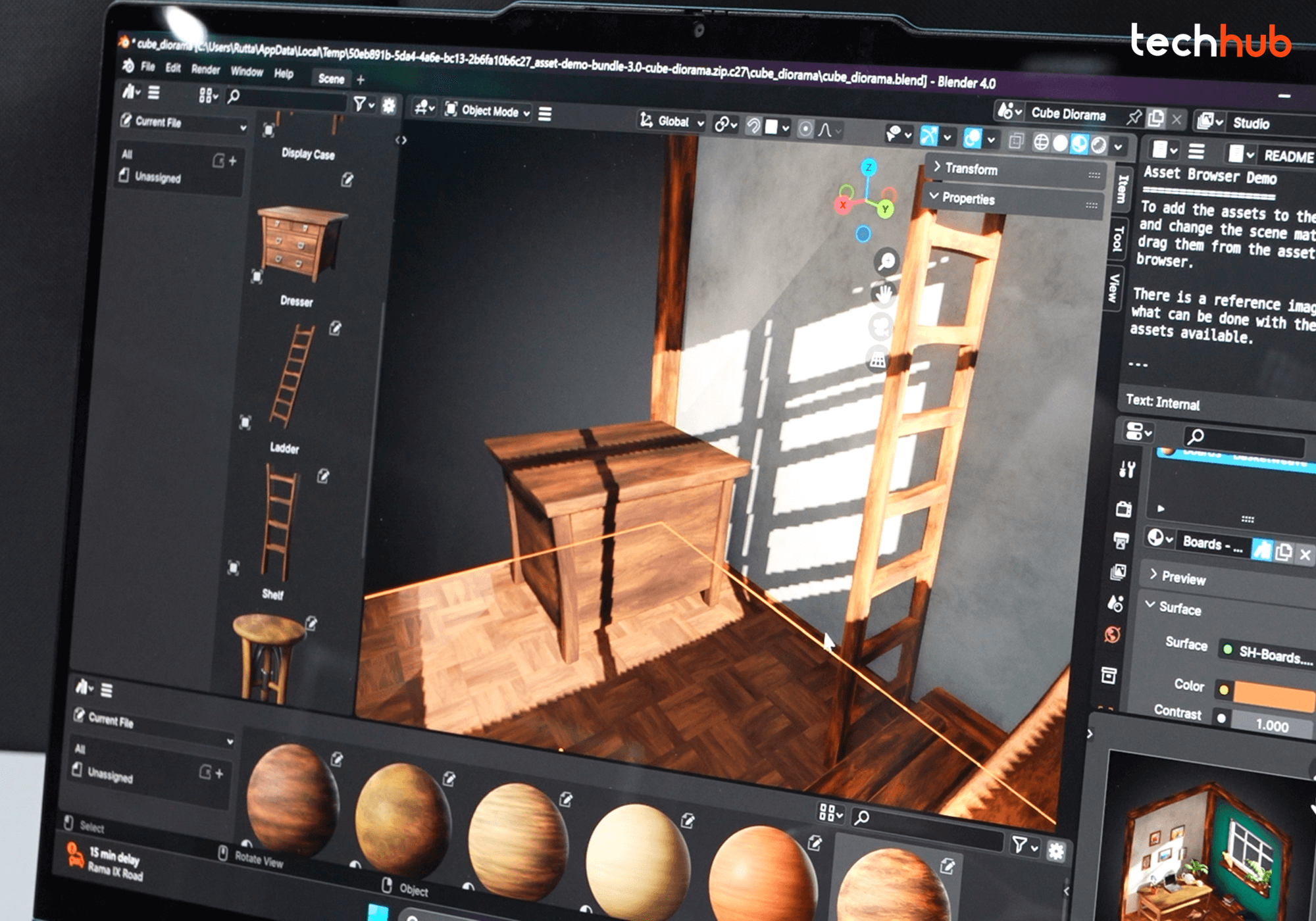Image resolution: width=1316 pixels, height=921 pixels.
Task: Open the Render menu
Action: pyautogui.click(x=206, y=69)
